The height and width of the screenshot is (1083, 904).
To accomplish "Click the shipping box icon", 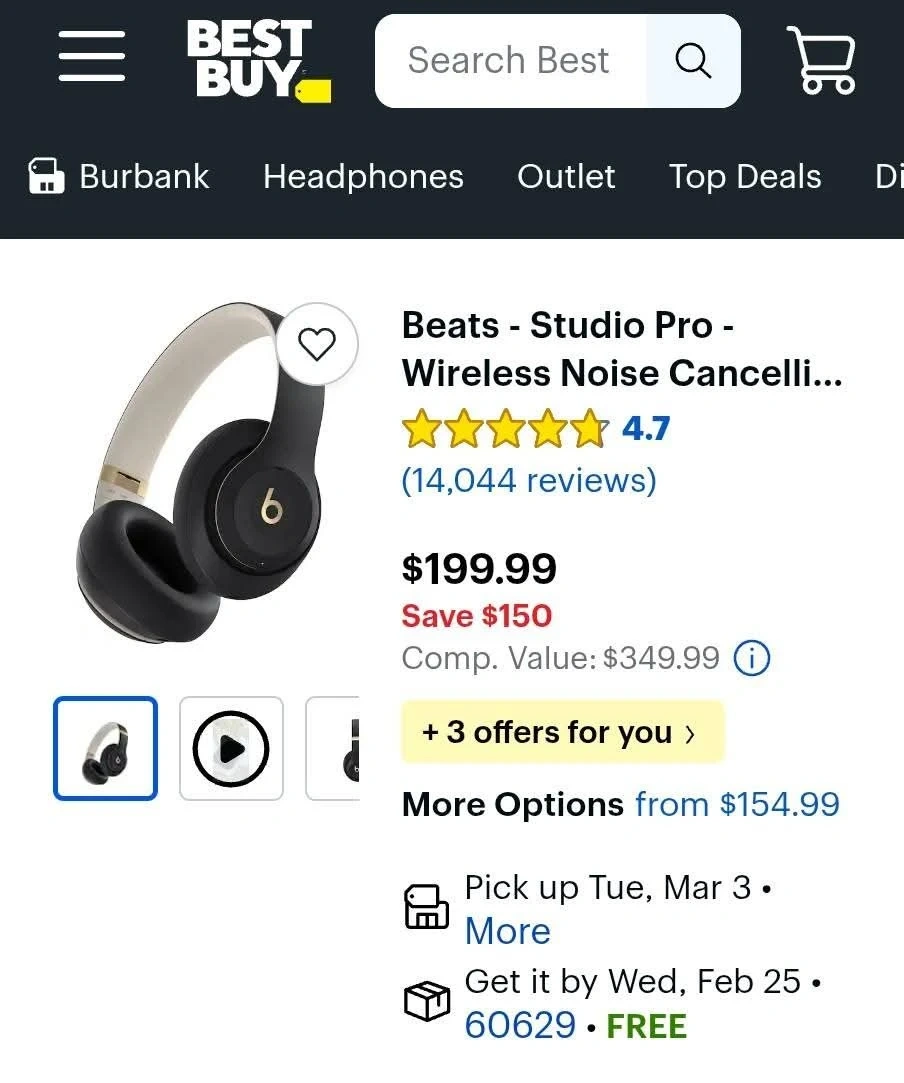I will click(426, 1001).
